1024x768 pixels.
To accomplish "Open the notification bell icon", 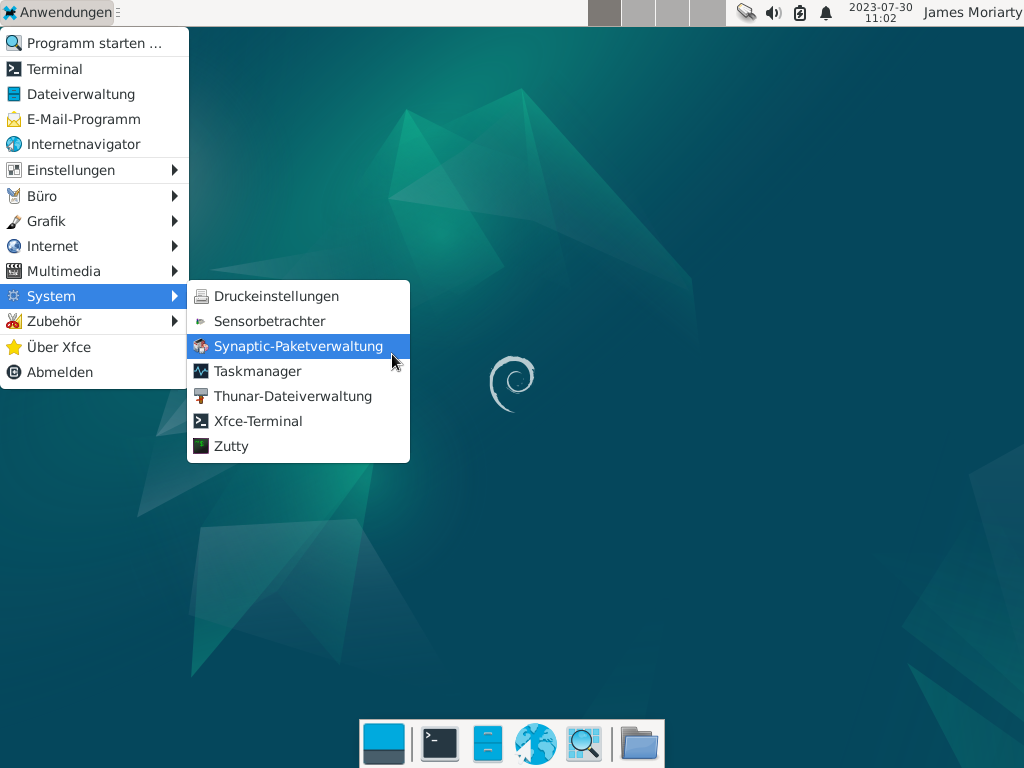I will point(826,12).
